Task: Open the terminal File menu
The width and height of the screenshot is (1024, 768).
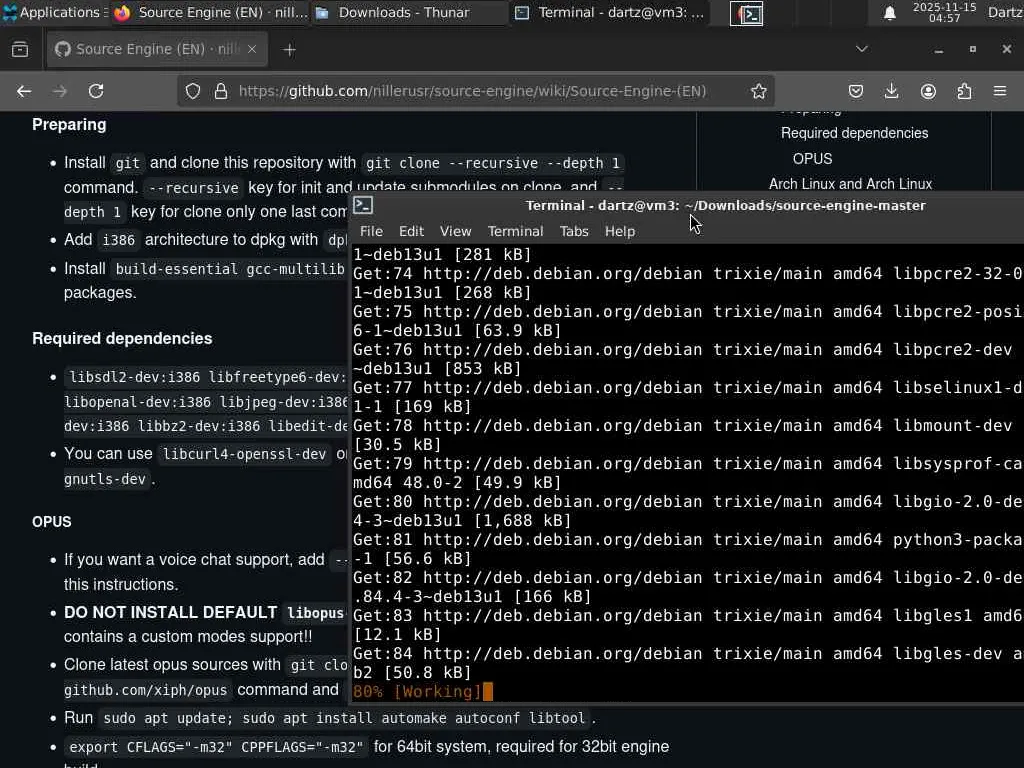Action: point(371,231)
